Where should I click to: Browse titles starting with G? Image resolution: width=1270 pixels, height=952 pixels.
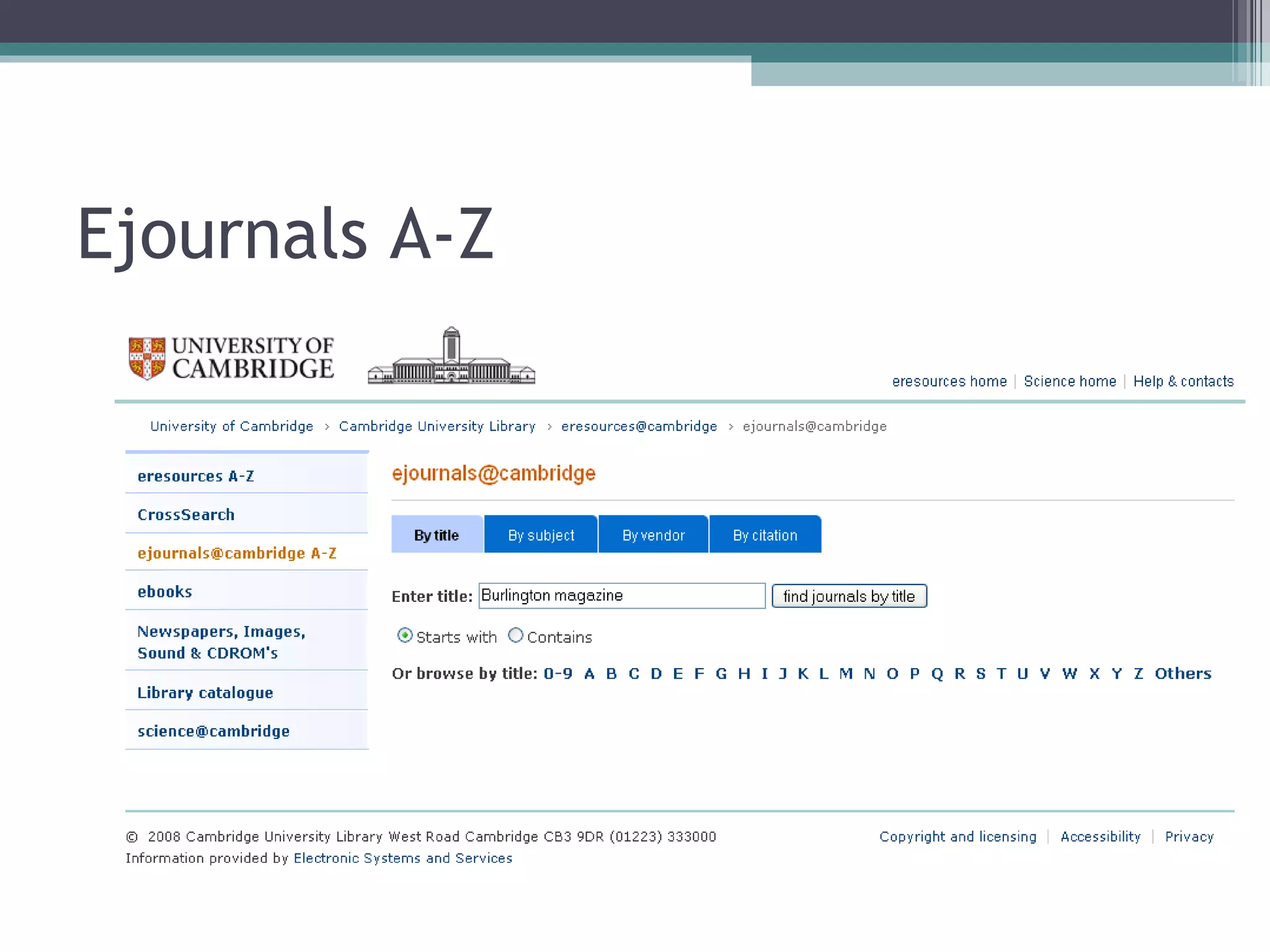(x=721, y=674)
